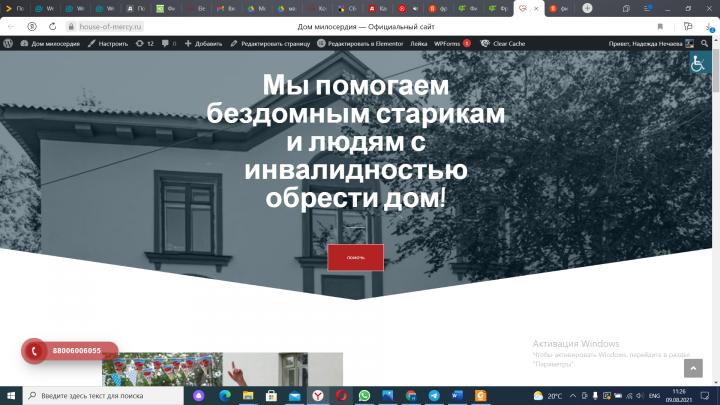Click the bookmark icon in address bar
720x405 pixels.
(x=660, y=27)
